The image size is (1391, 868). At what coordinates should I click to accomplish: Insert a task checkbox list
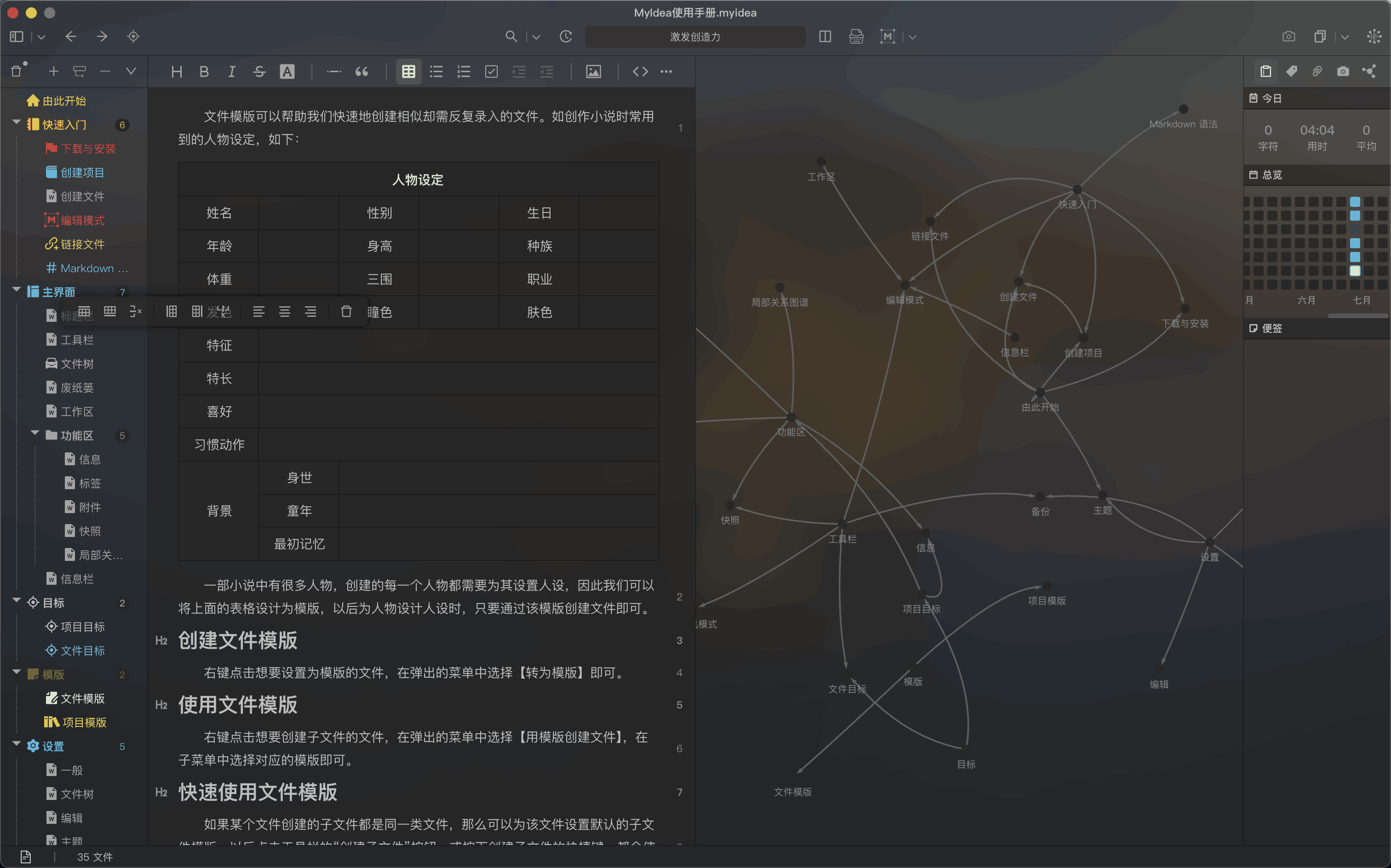[x=491, y=72]
